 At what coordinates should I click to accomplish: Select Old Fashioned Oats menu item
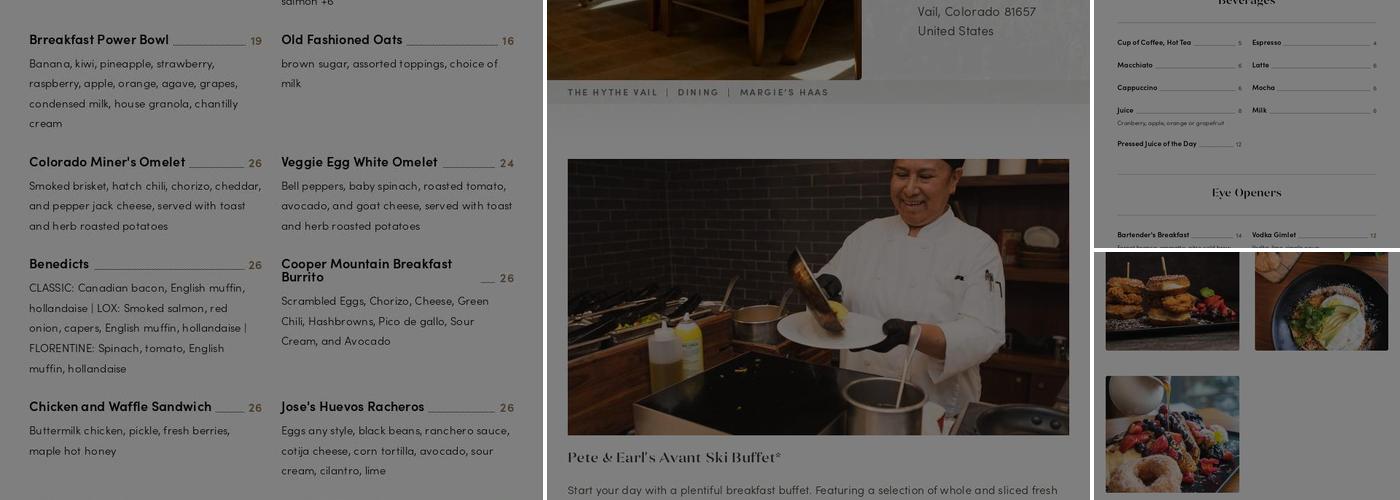tap(341, 40)
